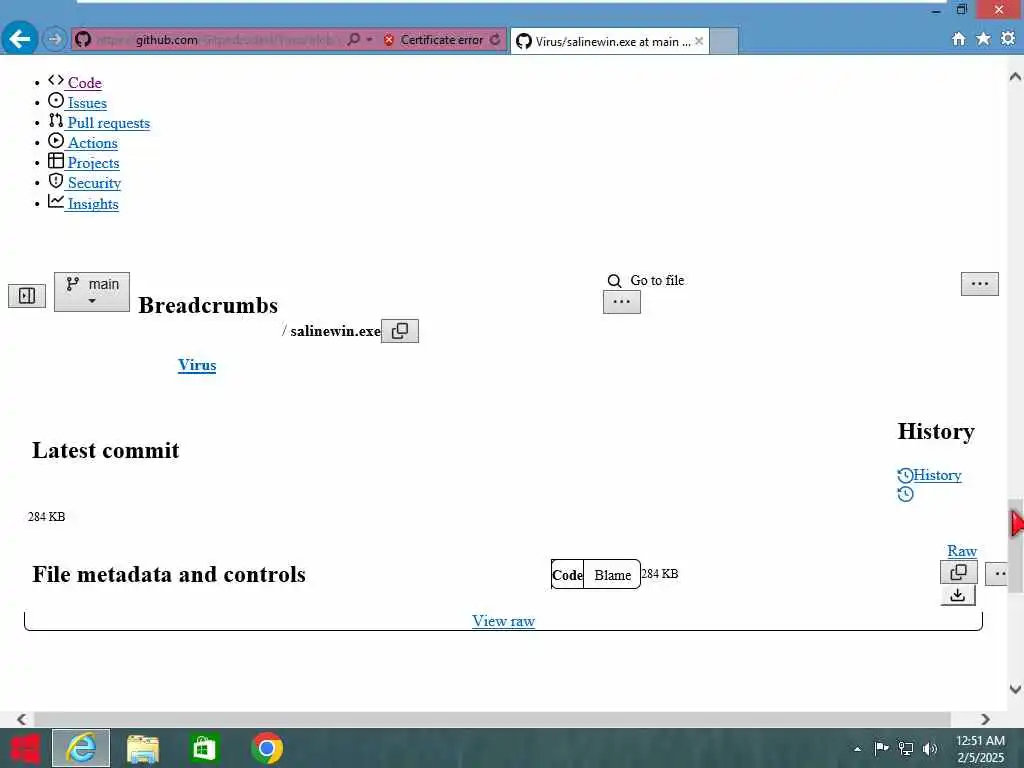Open the Issues link
This screenshot has width=1024, height=768.
click(87, 103)
